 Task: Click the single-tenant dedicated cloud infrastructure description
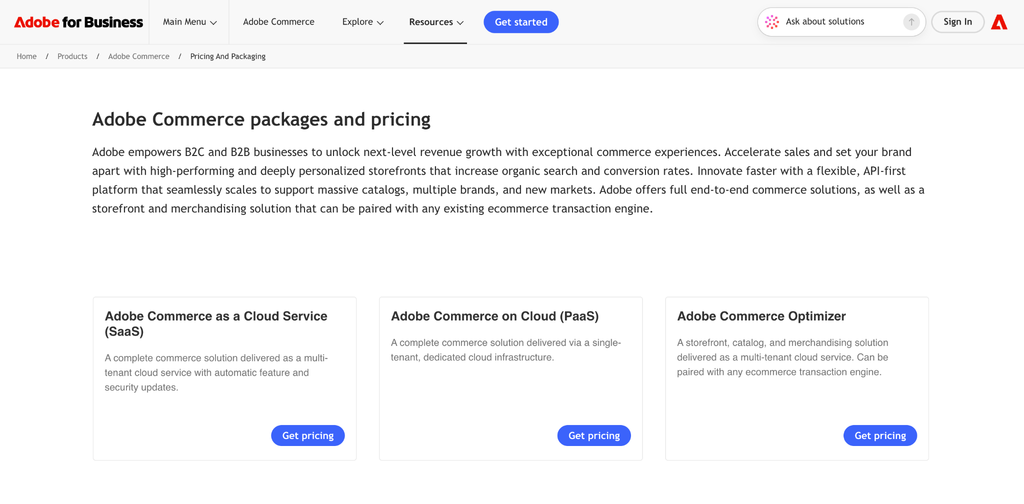[x=506, y=350]
